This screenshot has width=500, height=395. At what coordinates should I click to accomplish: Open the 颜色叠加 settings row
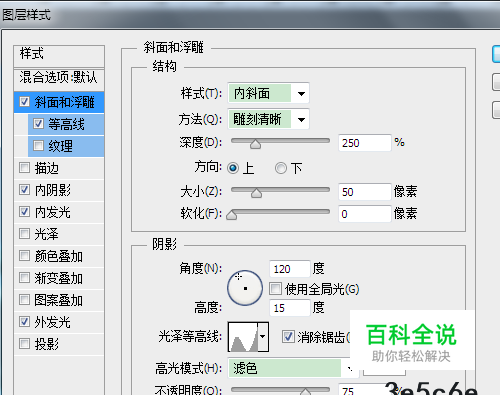[59, 256]
